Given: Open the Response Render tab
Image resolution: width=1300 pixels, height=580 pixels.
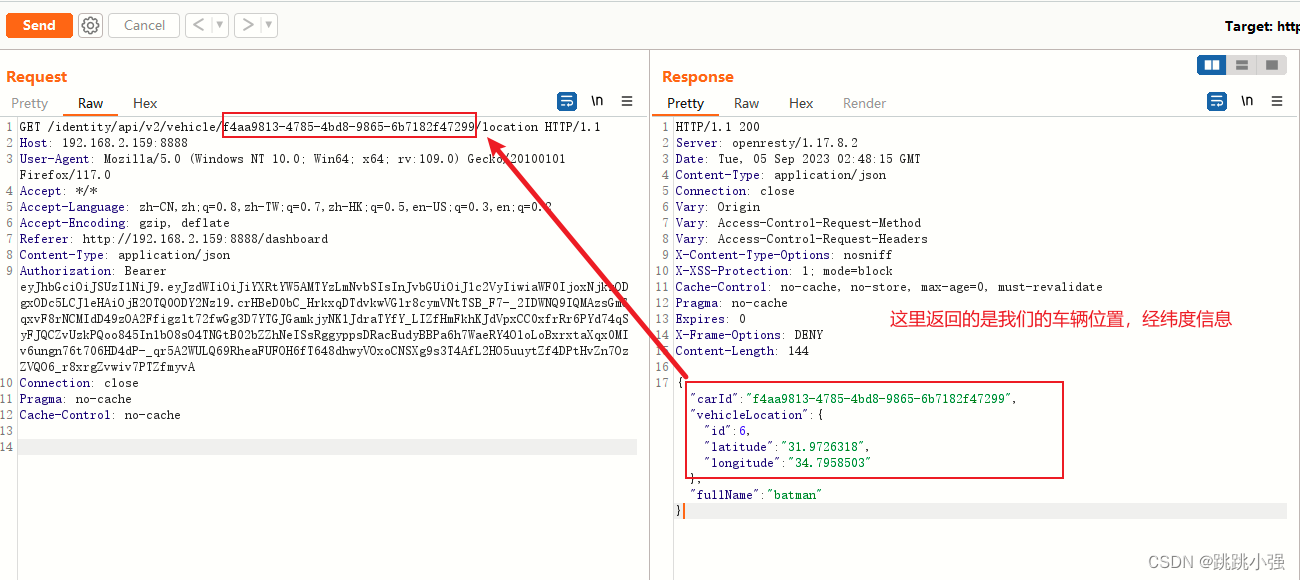Looking at the screenshot, I should point(864,103).
